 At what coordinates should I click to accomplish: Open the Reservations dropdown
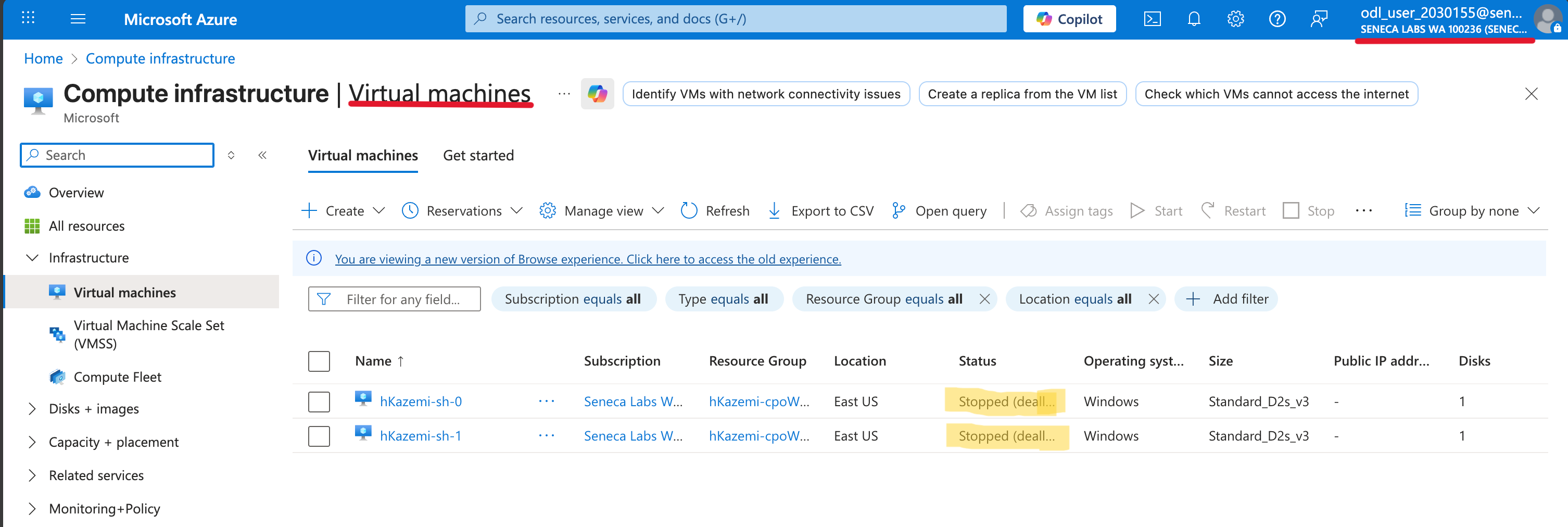[x=463, y=210]
